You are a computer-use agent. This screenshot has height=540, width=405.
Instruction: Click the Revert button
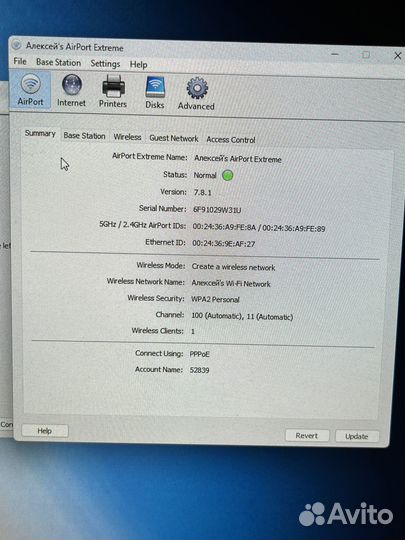pos(307,436)
